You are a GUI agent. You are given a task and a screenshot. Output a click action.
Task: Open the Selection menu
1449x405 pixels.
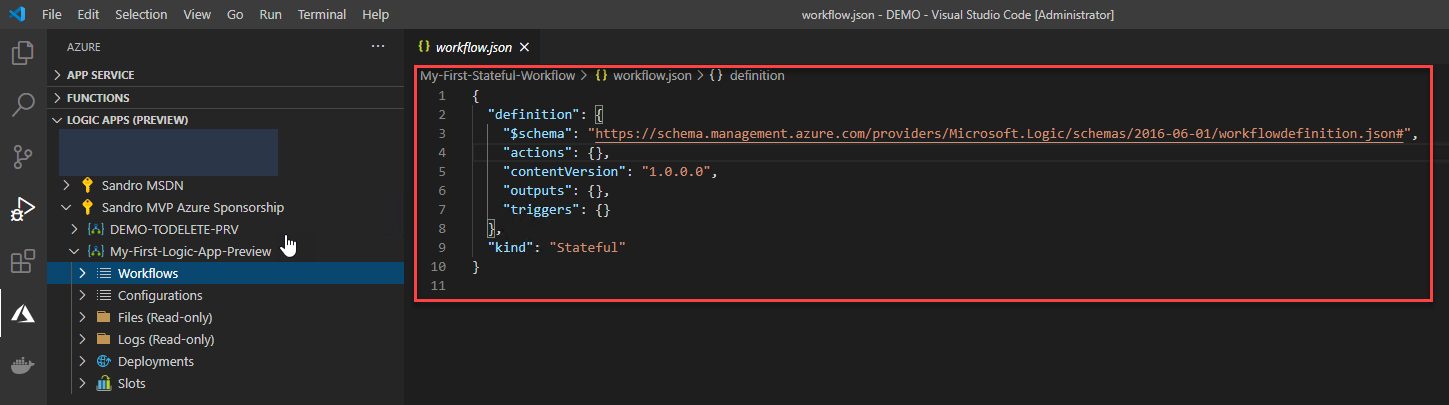click(142, 15)
